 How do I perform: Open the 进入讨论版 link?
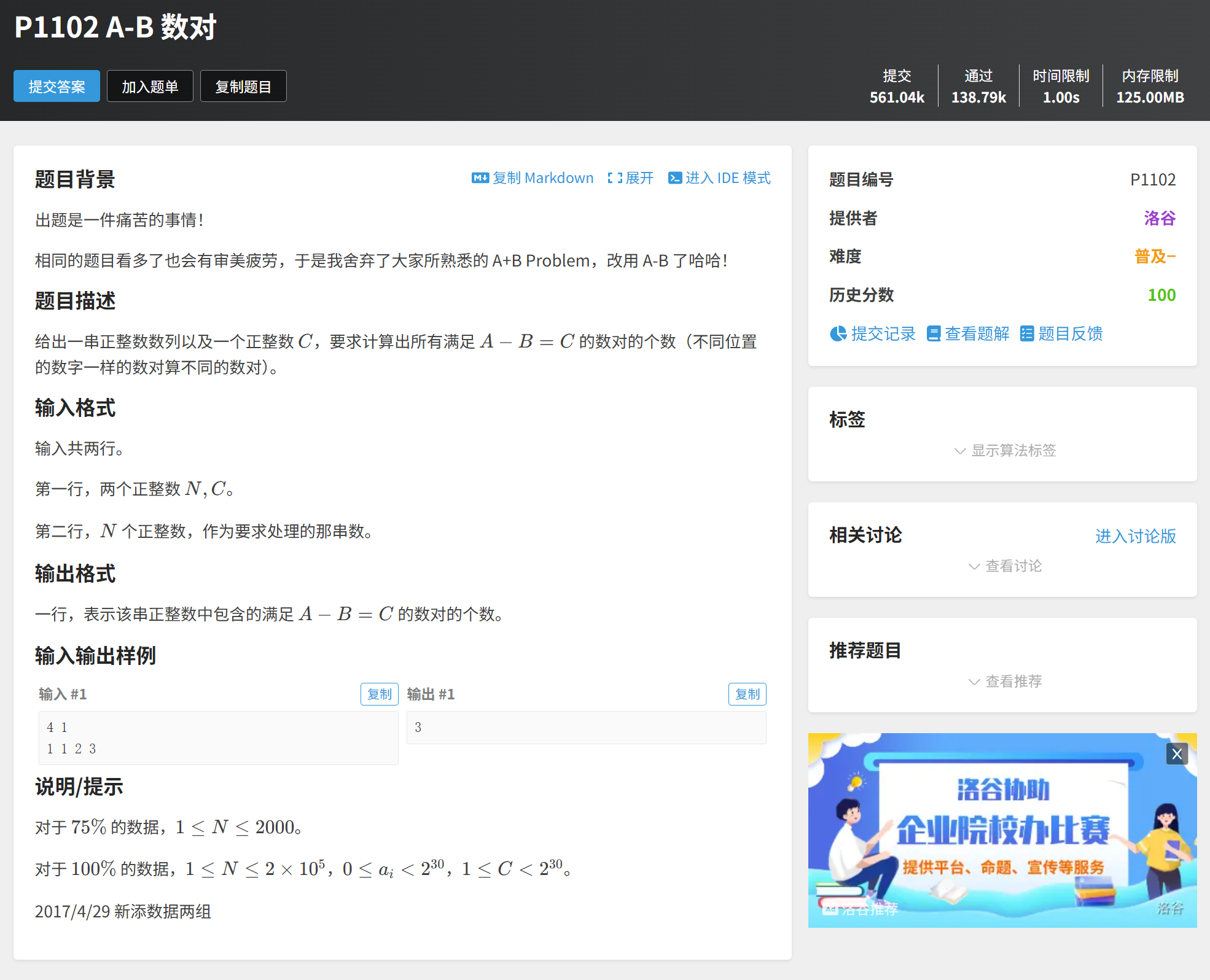pos(1135,536)
